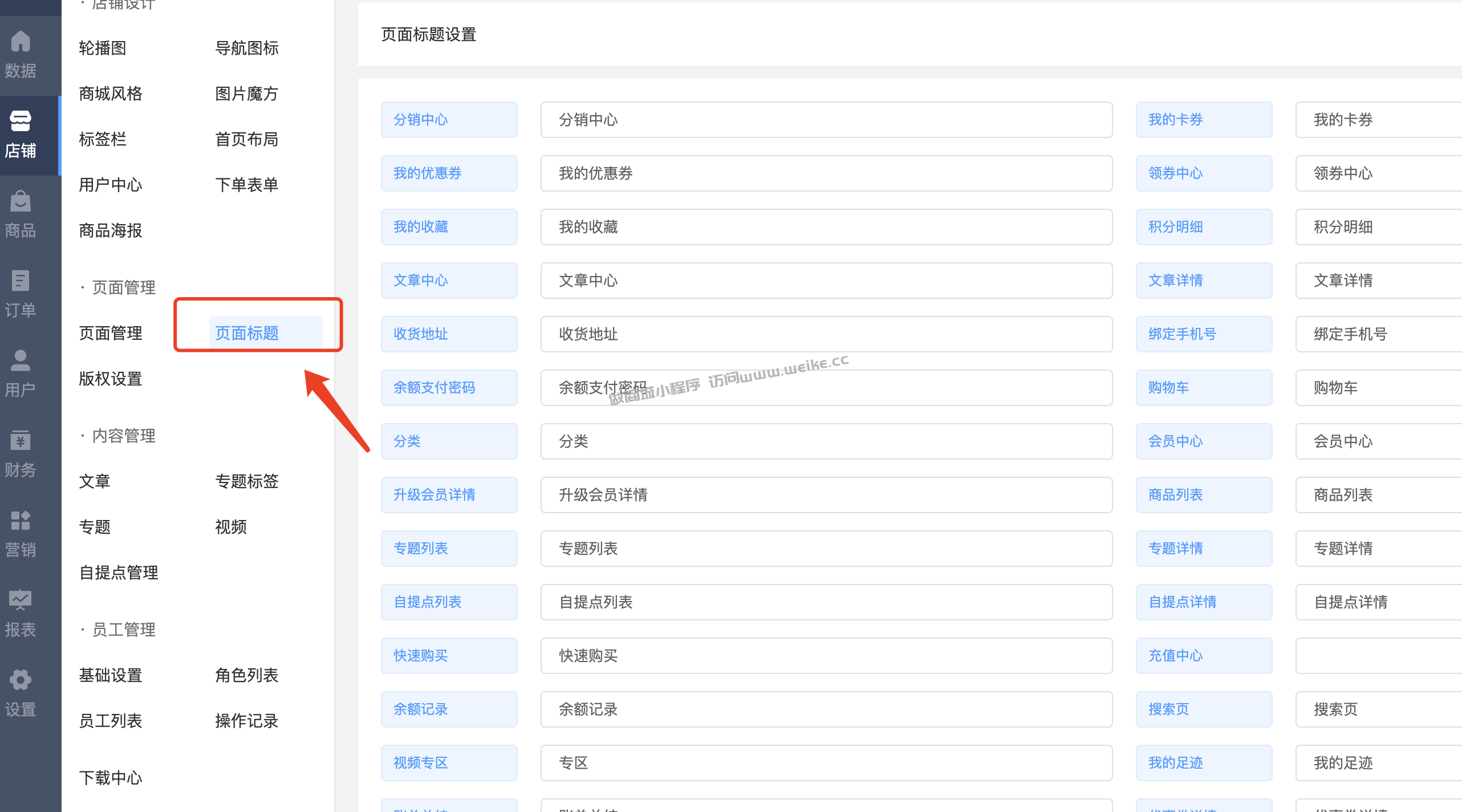Open the 数据 section in sidebar
Image resolution: width=1462 pixels, height=812 pixels.
pyautogui.click(x=21, y=55)
